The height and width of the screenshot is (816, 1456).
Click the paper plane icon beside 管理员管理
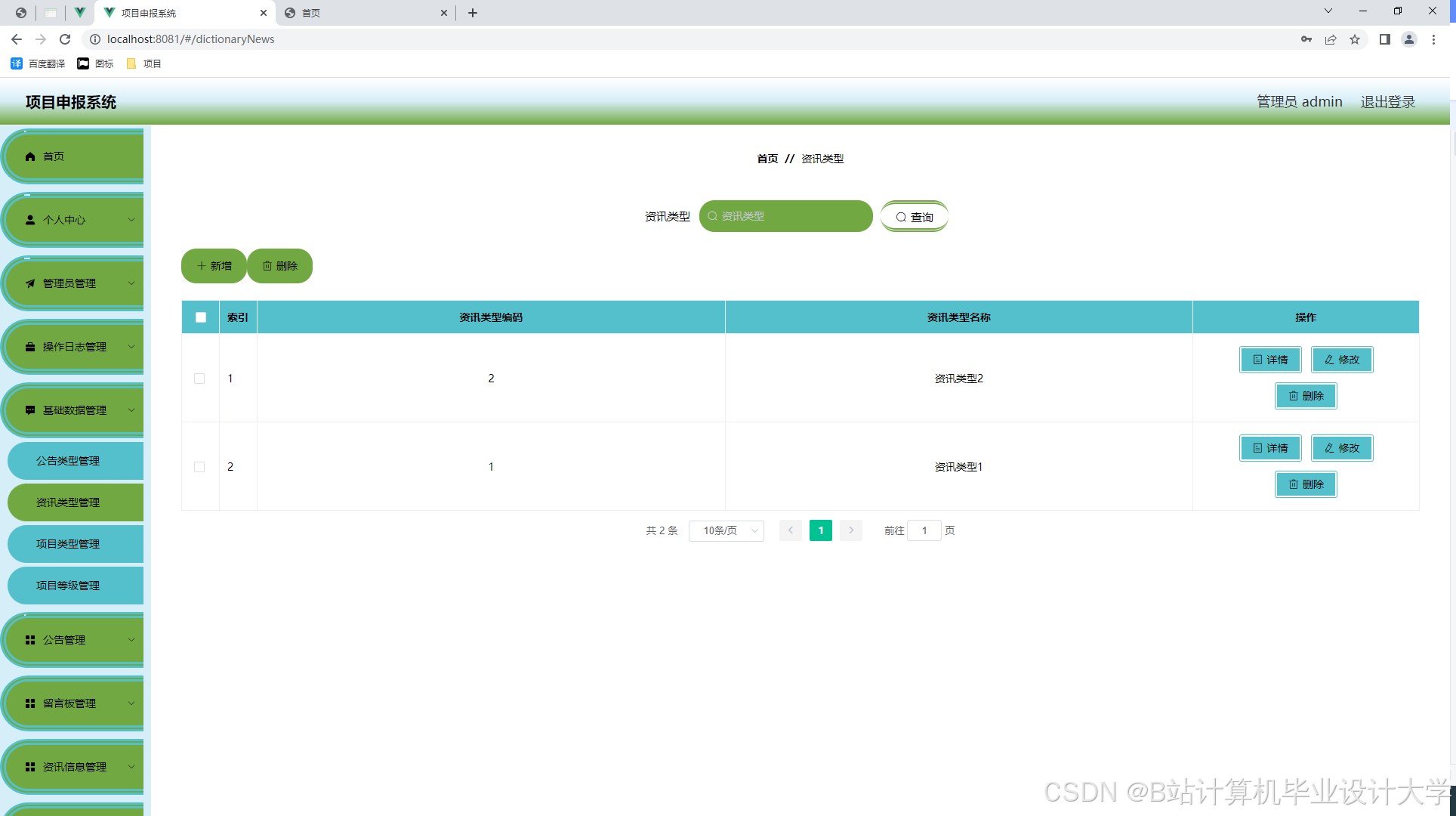pyautogui.click(x=30, y=283)
